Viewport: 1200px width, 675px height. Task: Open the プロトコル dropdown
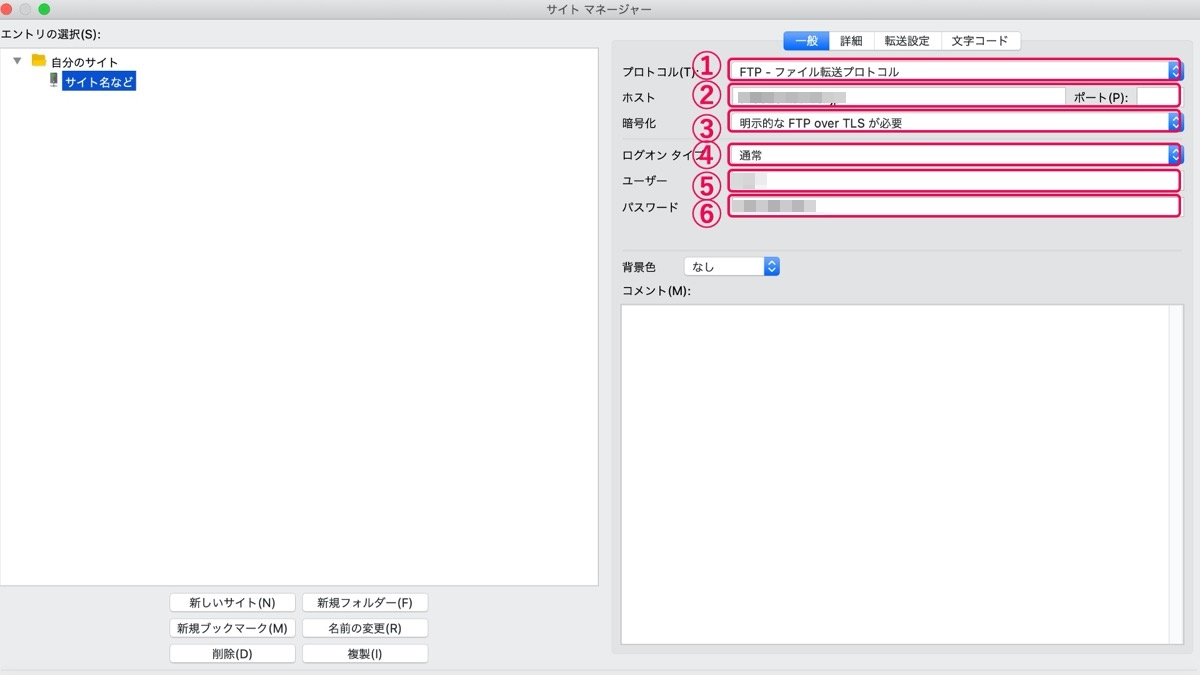tap(955, 71)
